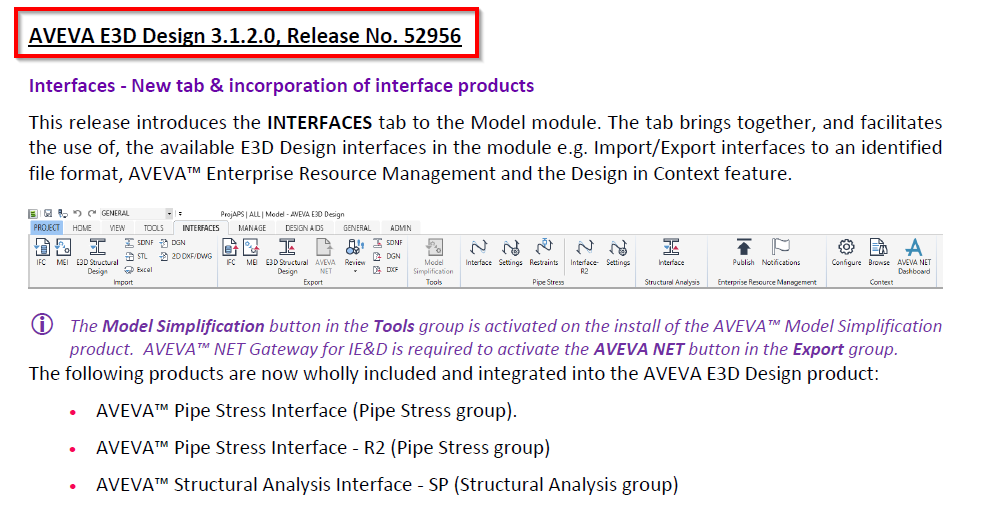This screenshot has width=1008, height=525.
Task: Click the Undo arrow icon
Action: (77, 213)
